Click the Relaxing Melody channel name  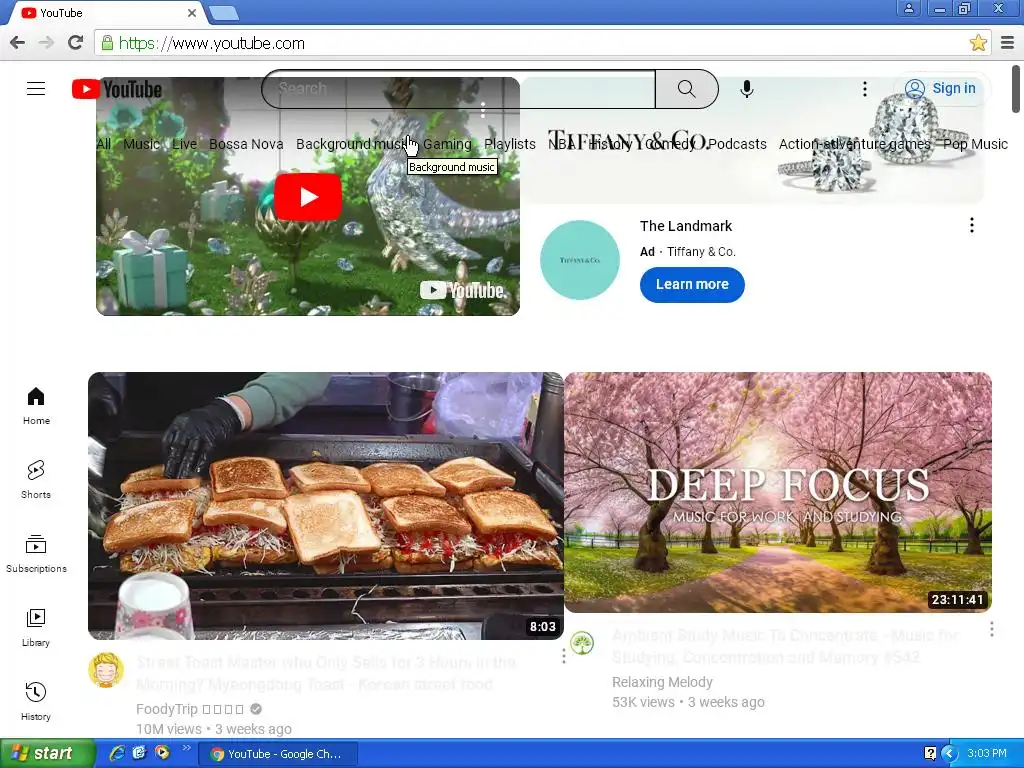pyautogui.click(x=662, y=682)
